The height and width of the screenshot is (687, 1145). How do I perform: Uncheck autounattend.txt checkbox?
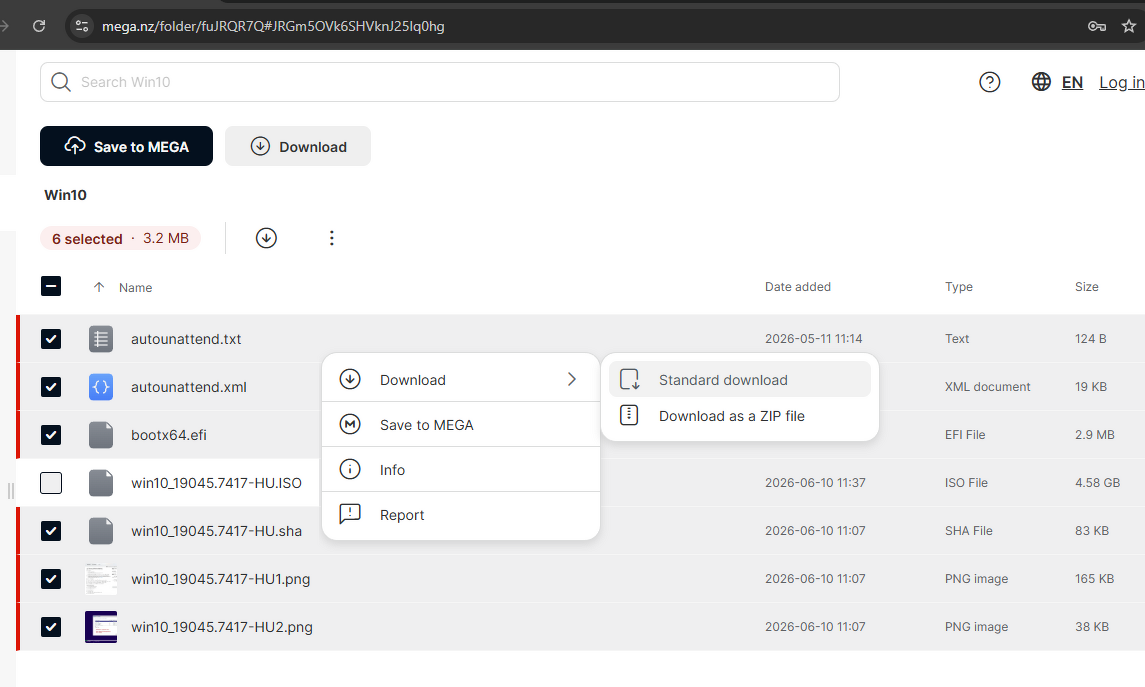pos(51,339)
